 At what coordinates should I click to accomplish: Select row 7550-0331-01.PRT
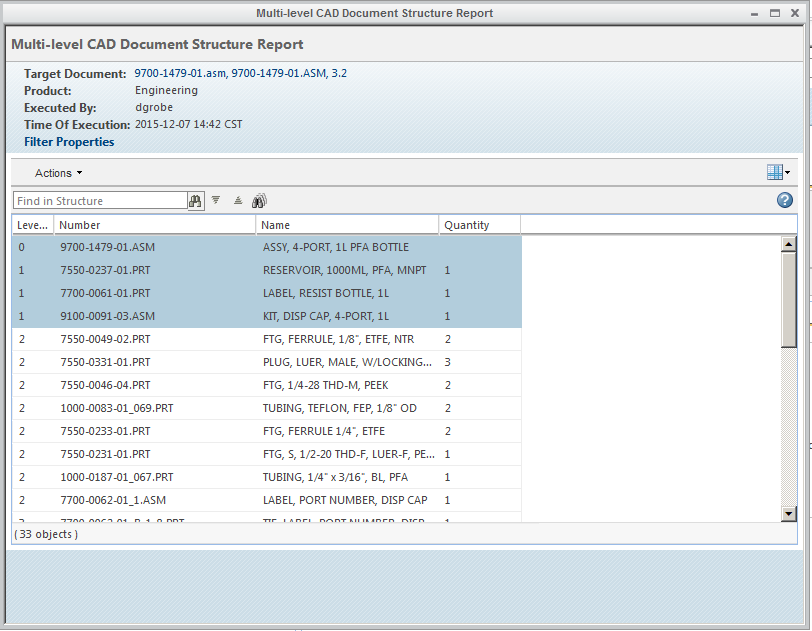[267, 362]
